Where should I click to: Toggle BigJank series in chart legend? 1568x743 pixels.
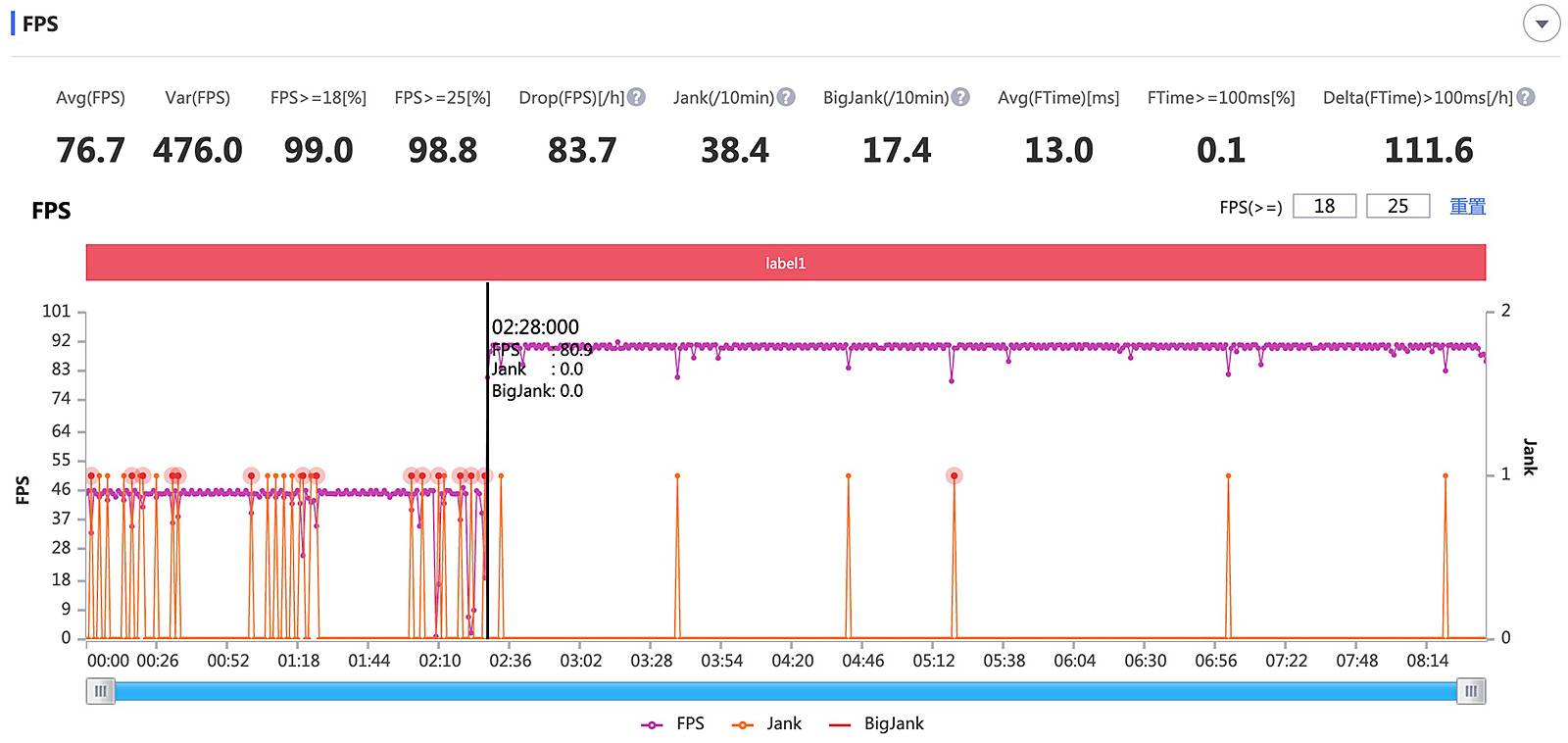coord(877,724)
